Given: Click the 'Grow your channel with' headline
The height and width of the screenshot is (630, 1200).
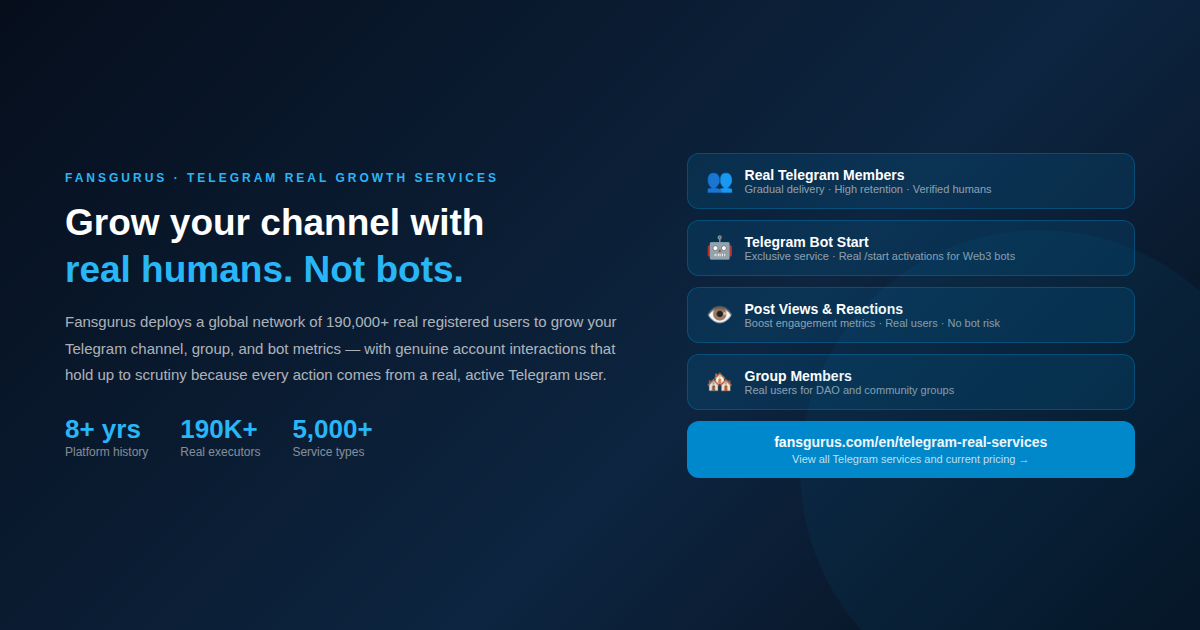Looking at the screenshot, I should pyautogui.click(x=274, y=222).
